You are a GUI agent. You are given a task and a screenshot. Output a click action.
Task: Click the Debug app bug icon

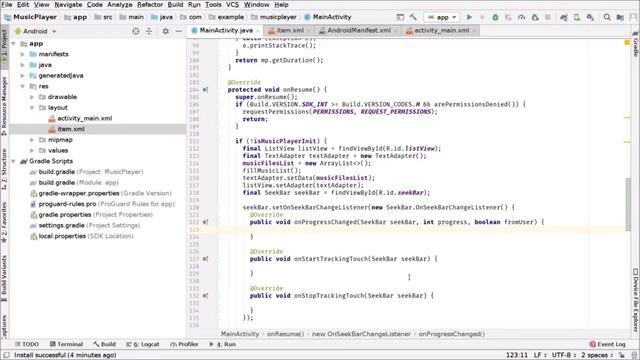pyautogui.click(x=495, y=17)
